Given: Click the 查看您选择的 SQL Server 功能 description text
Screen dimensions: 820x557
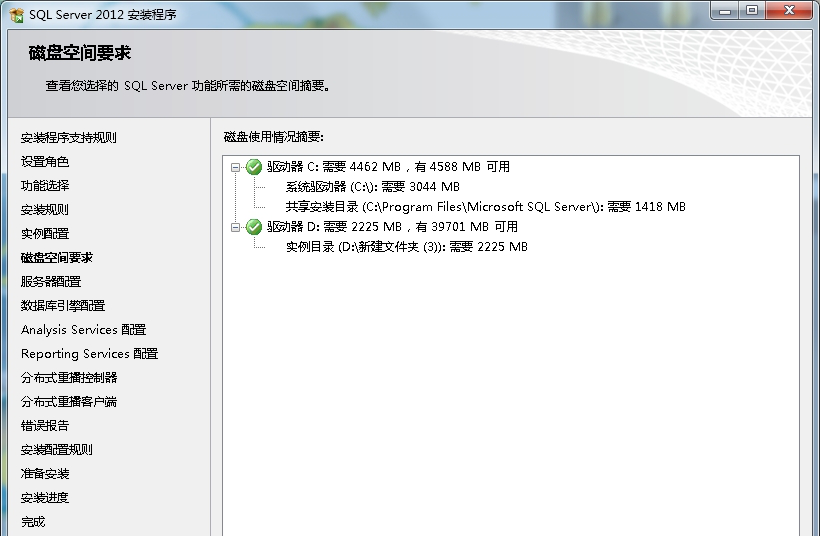Looking at the screenshot, I should (188, 86).
